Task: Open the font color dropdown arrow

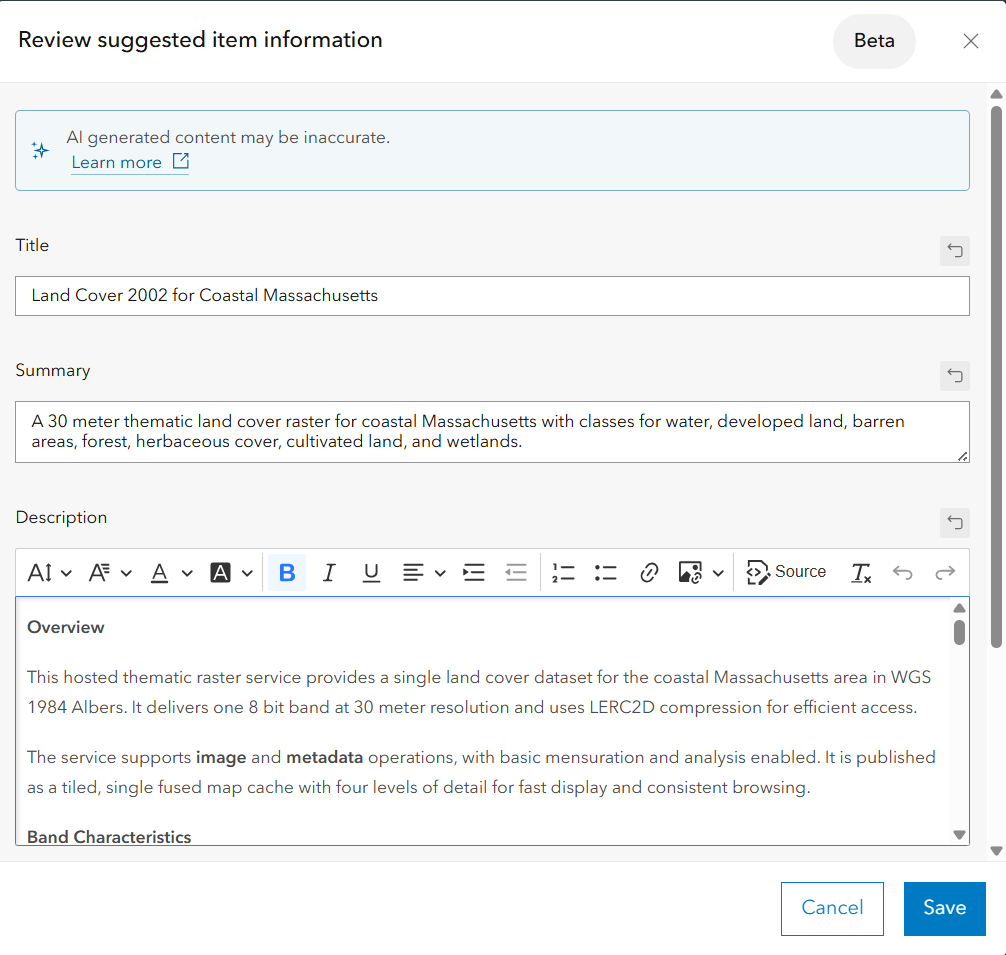Action: tap(187, 573)
